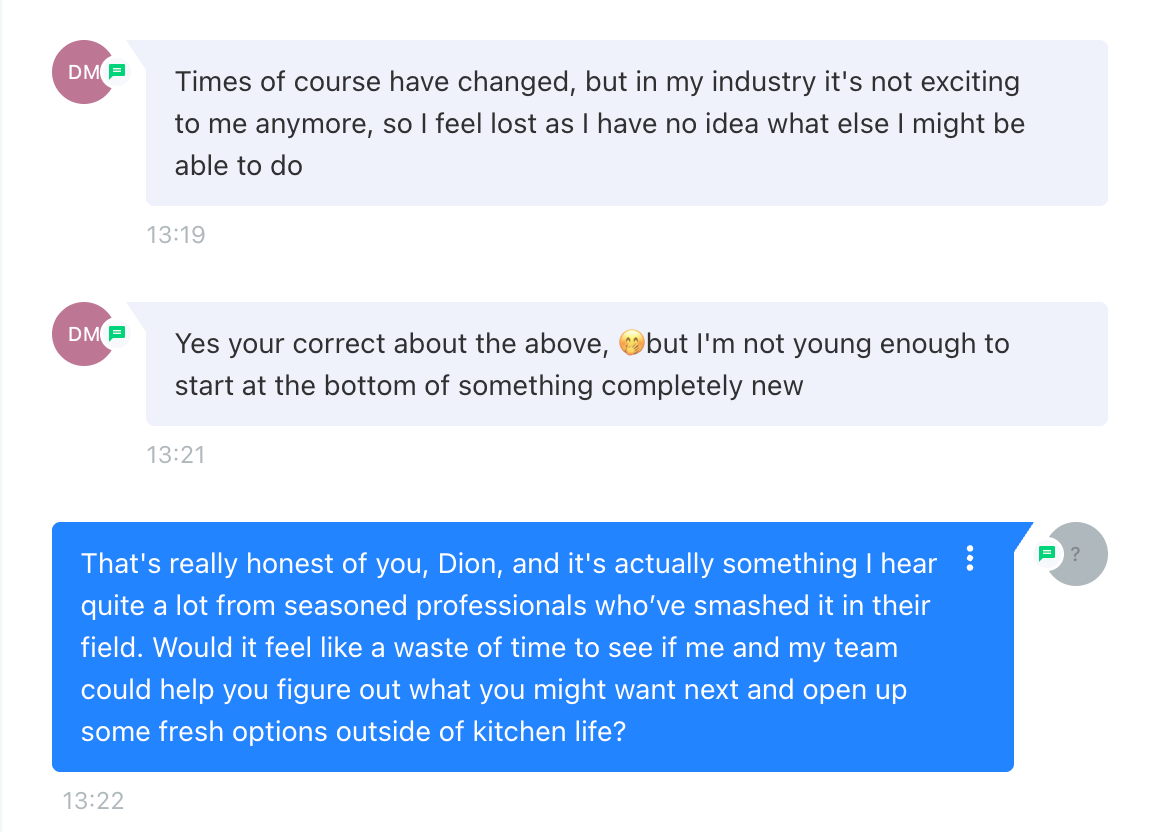The width and height of the screenshot is (1158, 832).
Task: Click the green chat badge on Dion's second avatar
Action: 117,334
